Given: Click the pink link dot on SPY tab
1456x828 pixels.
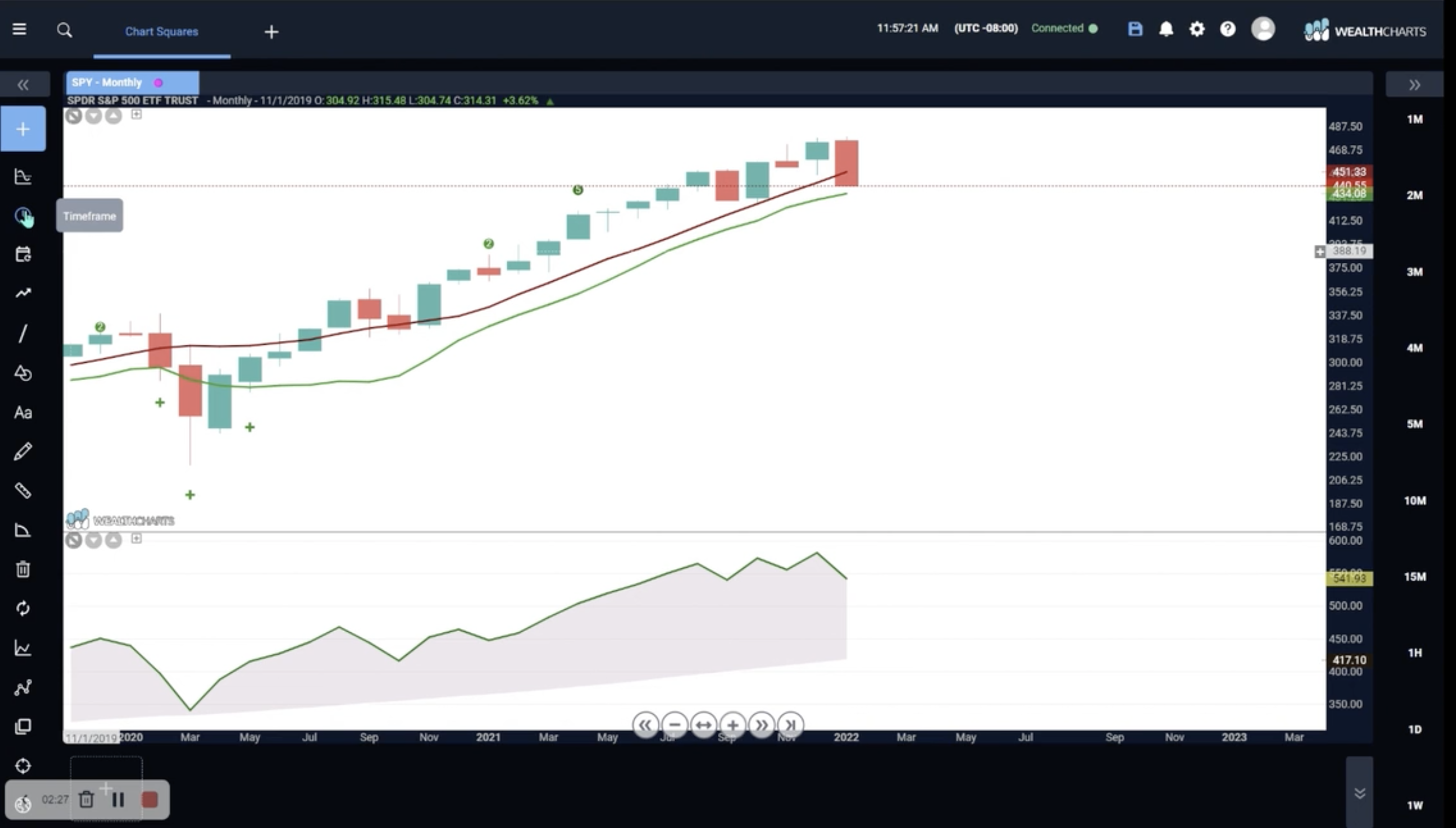Looking at the screenshot, I should (159, 83).
